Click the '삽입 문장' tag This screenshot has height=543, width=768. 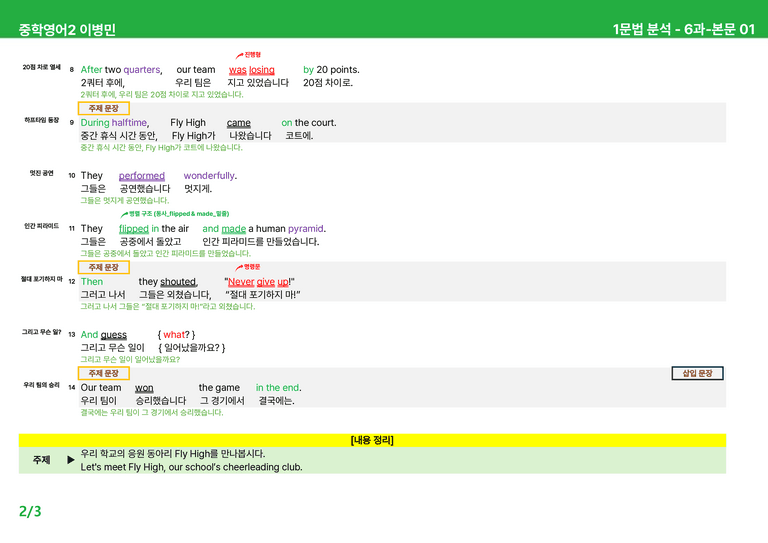click(697, 373)
